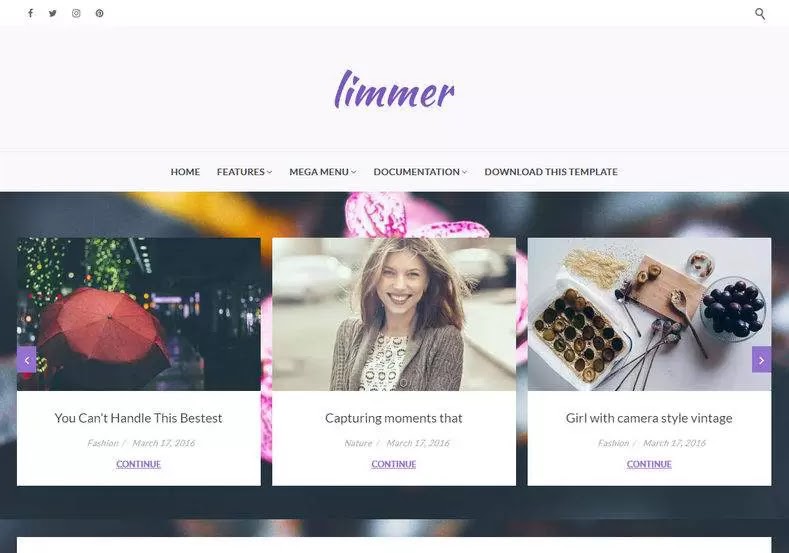Advance slider with right arrow button
Screen dimensions: 789x553
(761, 360)
